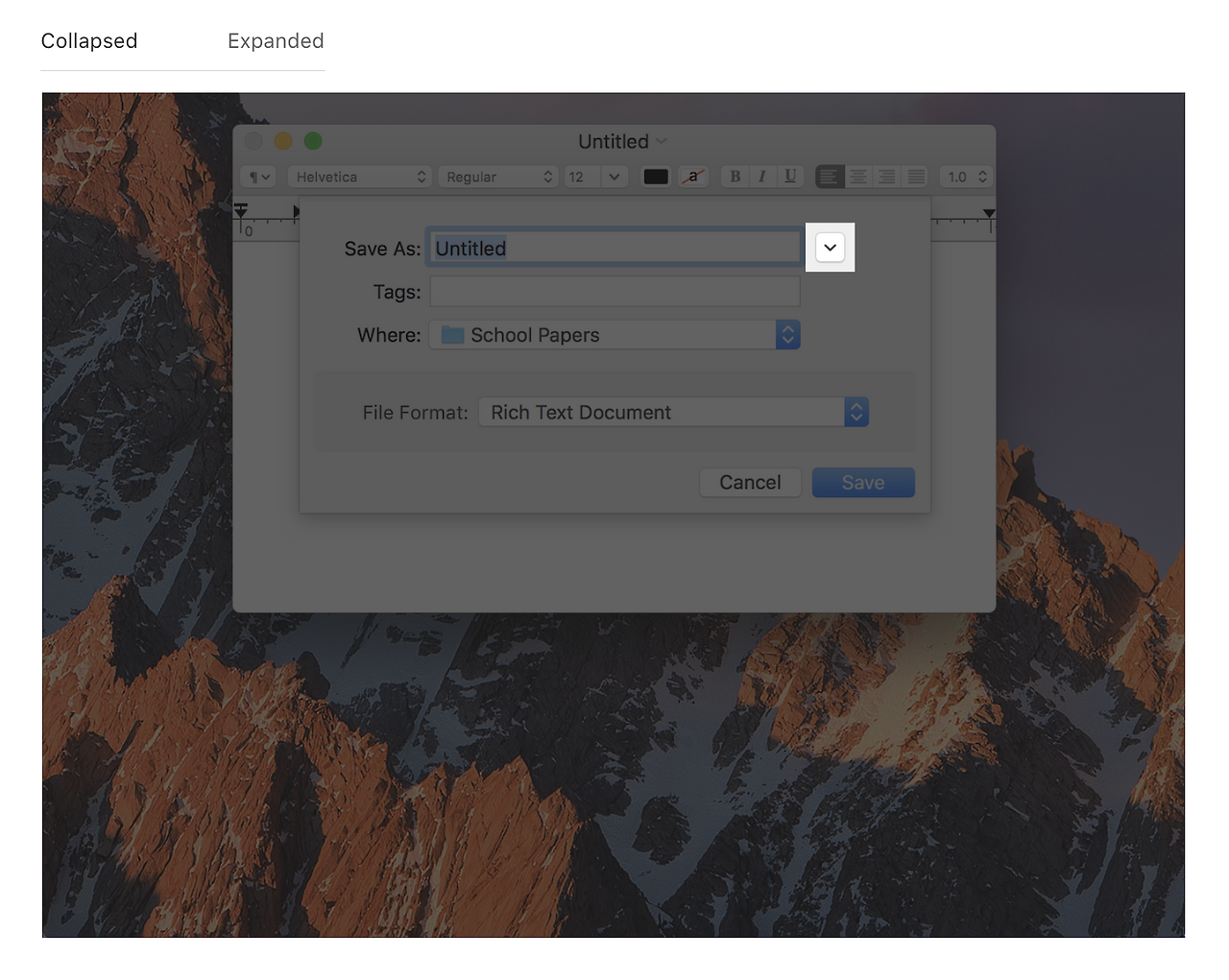Open the Untitled document title menu
The height and width of the screenshot is (980, 1229).
[x=622, y=142]
